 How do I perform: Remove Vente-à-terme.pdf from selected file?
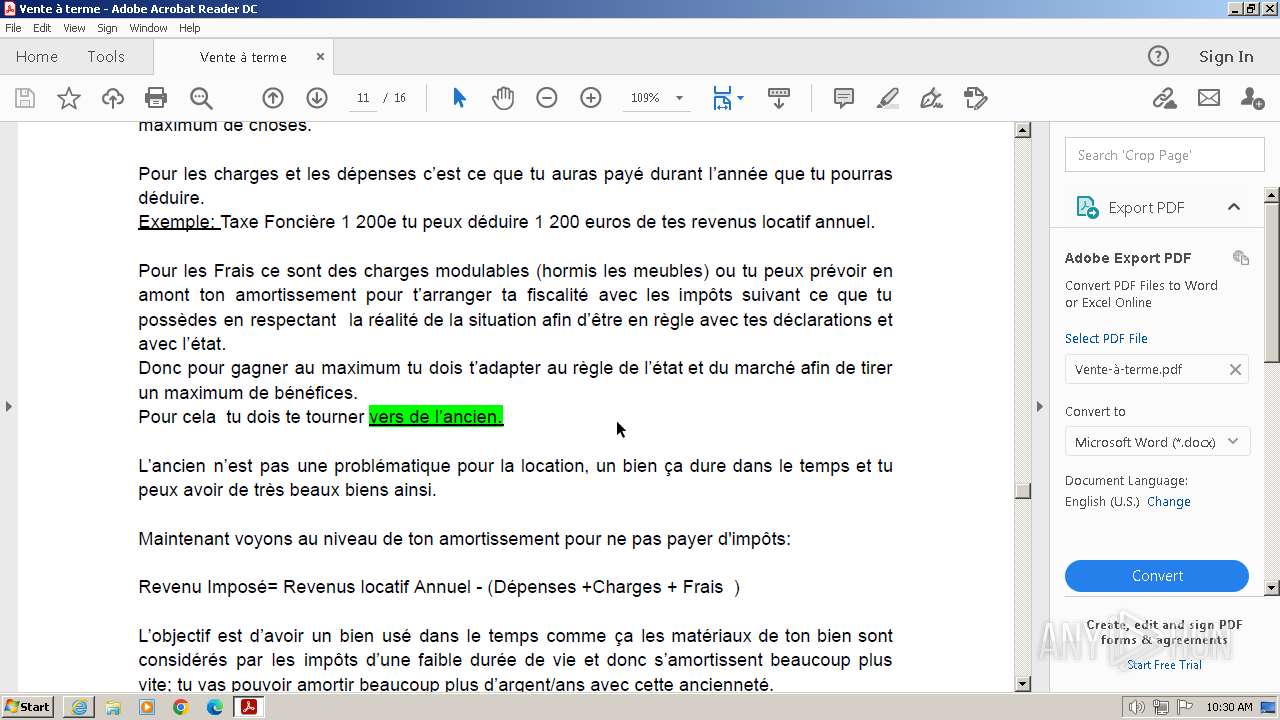click(x=1235, y=369)
